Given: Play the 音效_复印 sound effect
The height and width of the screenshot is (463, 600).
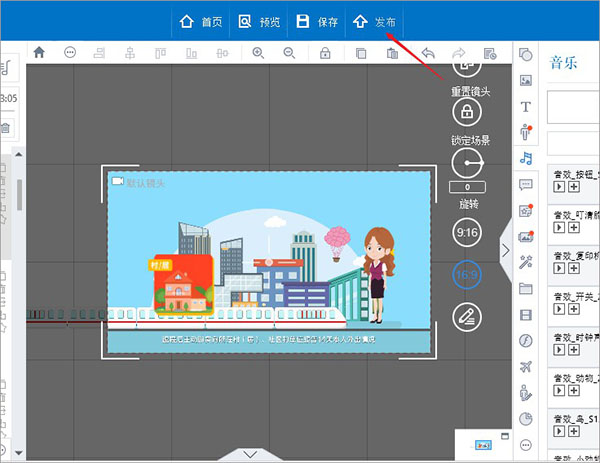Looking at the screenshot, I should [x=559, y=268].
